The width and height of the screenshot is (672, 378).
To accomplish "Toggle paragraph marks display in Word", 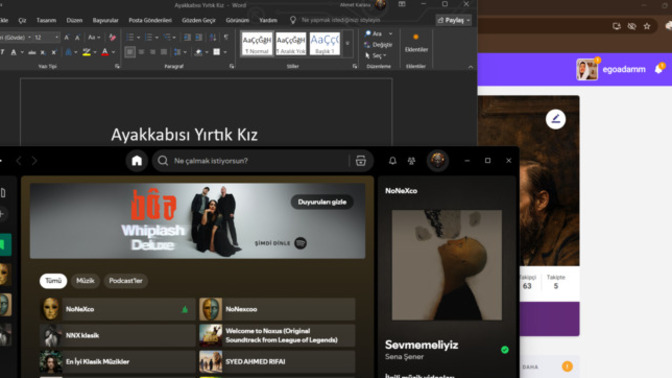I will (226, 38).
